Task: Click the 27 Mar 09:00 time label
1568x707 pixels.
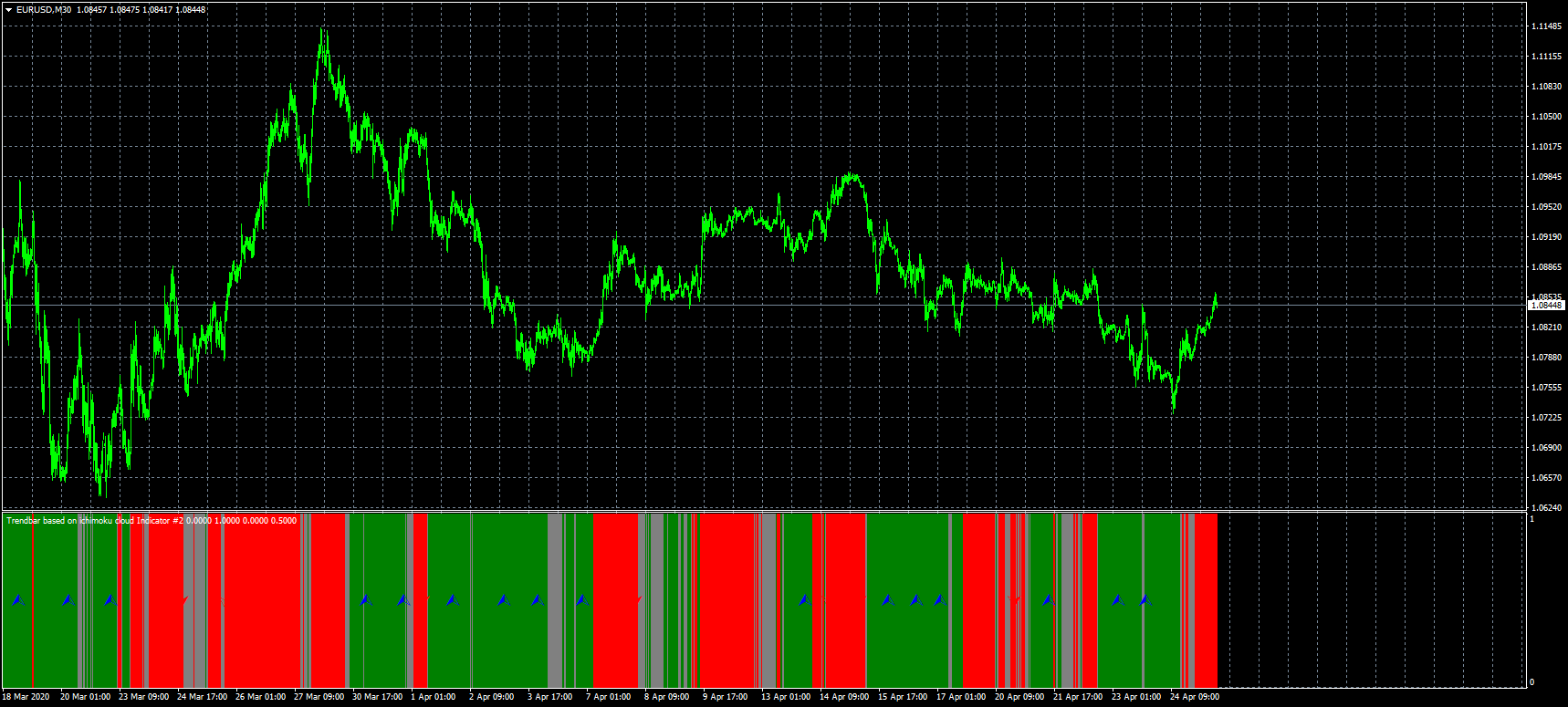Action: (319, 697)
